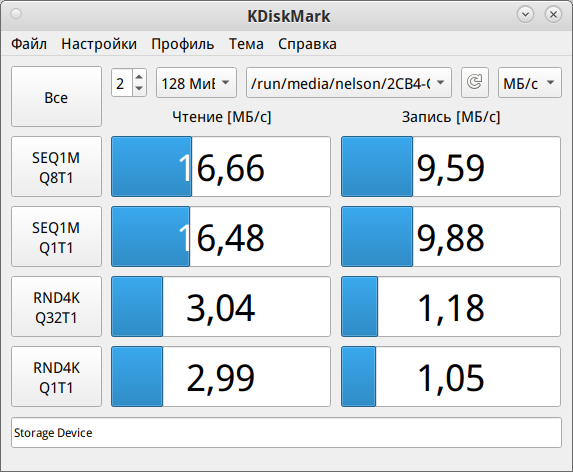The height and width of the screenshot is (472, 573).
Task: Click the SEQ1M Q8T1 write result 9,59
Action: [x=451, y=167]
